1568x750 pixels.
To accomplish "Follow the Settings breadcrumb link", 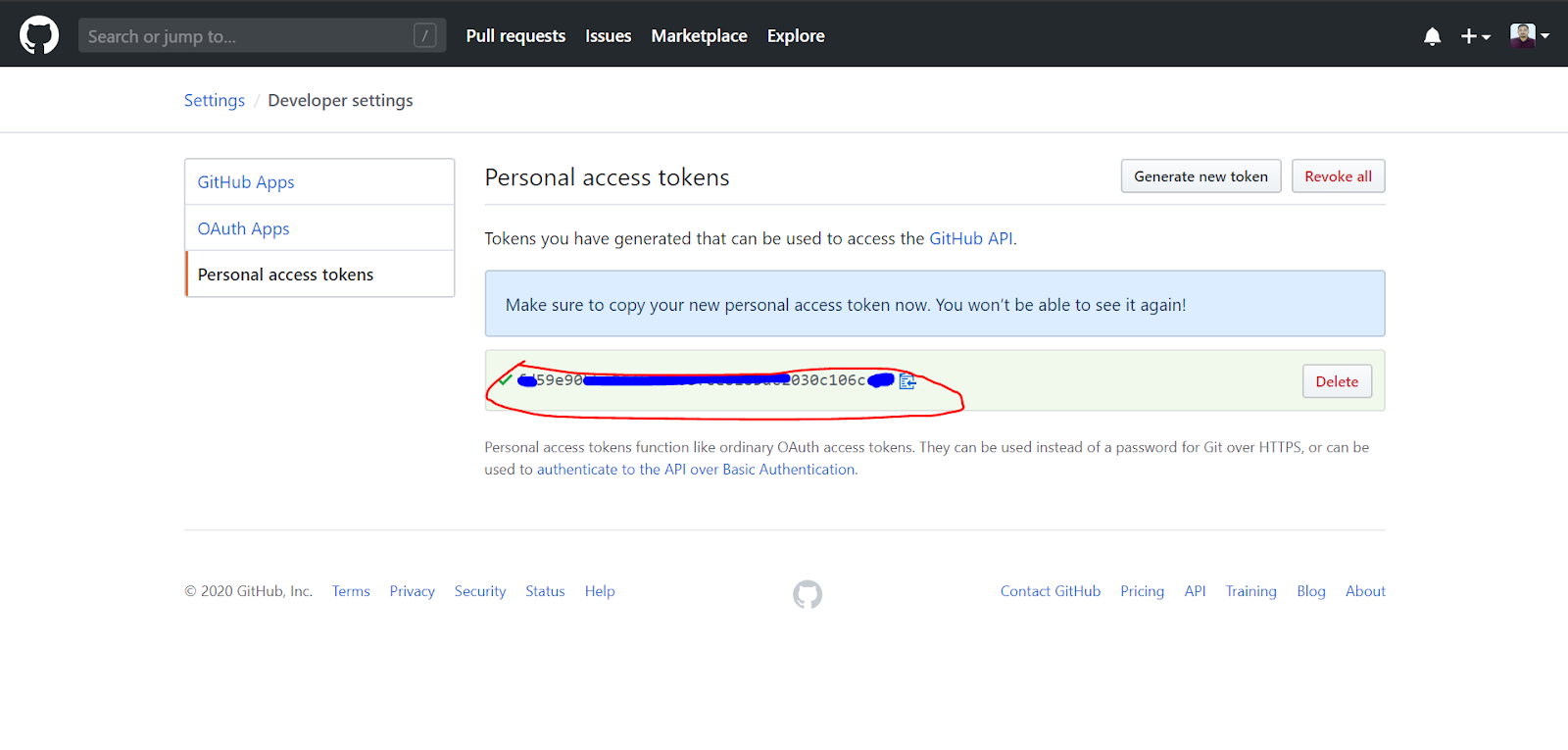I will point(215,100).
